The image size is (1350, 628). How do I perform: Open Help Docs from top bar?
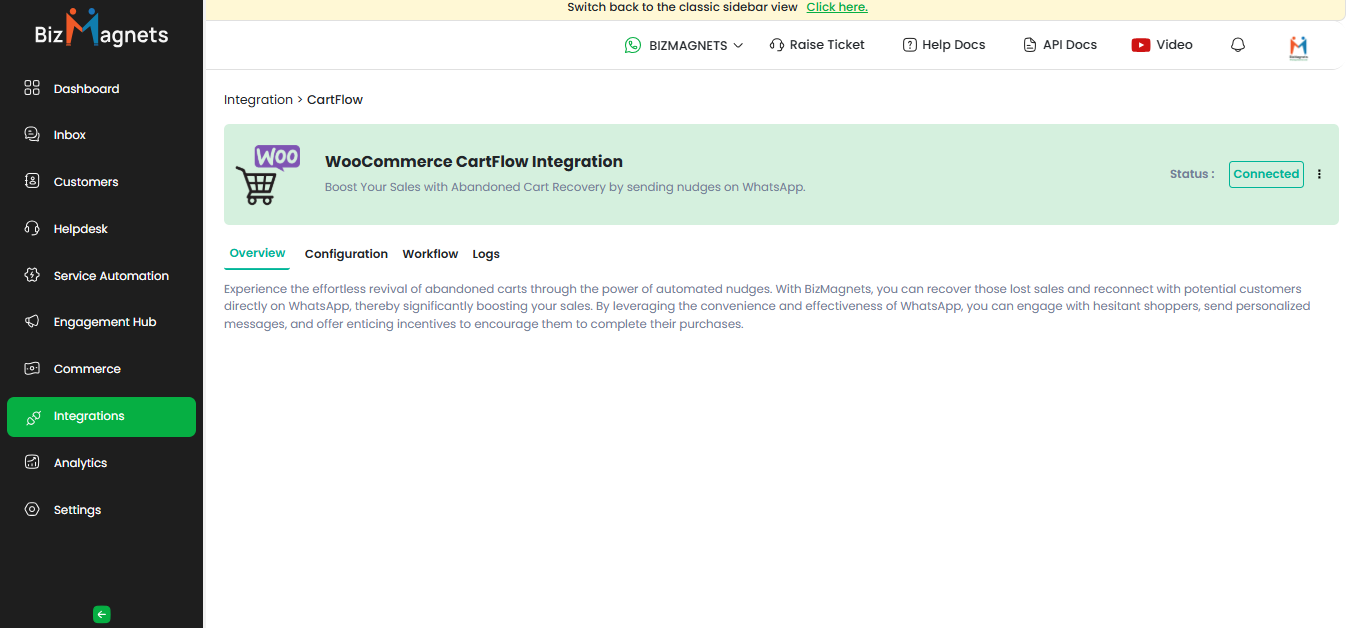tap(943, 45)
